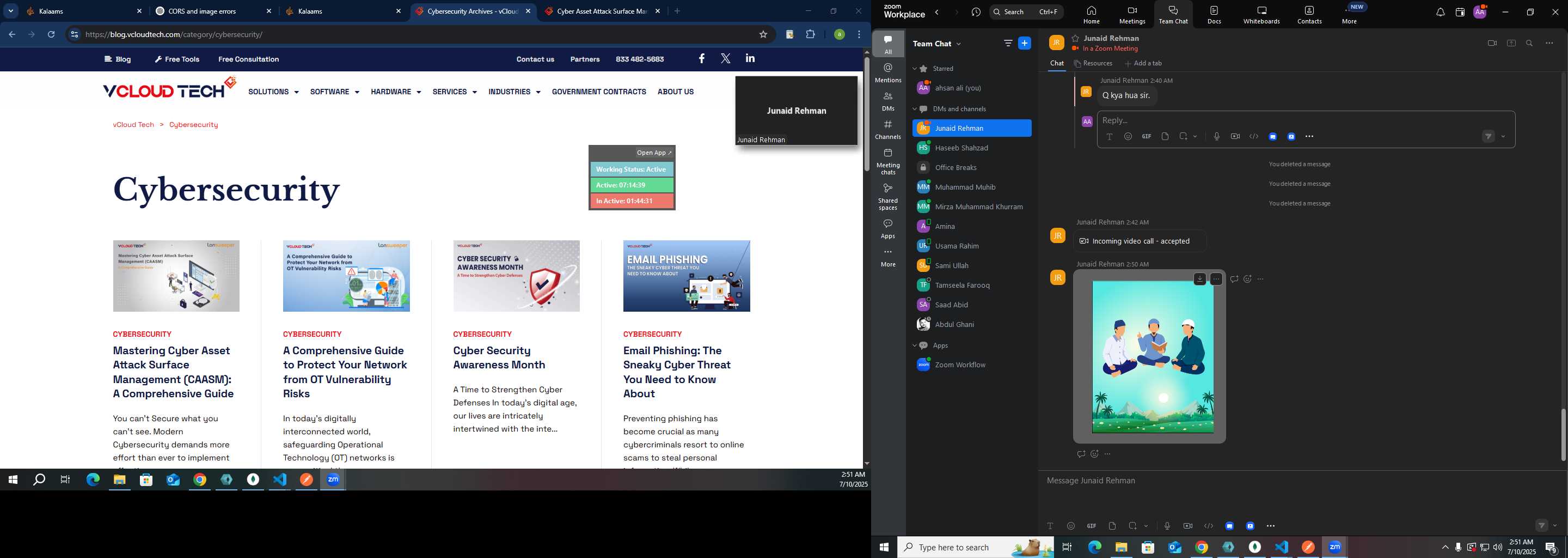This screenshot has height=558, width=1568.
Task: Attach a file in the bottom message toolbar
Action: [x=1112, y=526]
